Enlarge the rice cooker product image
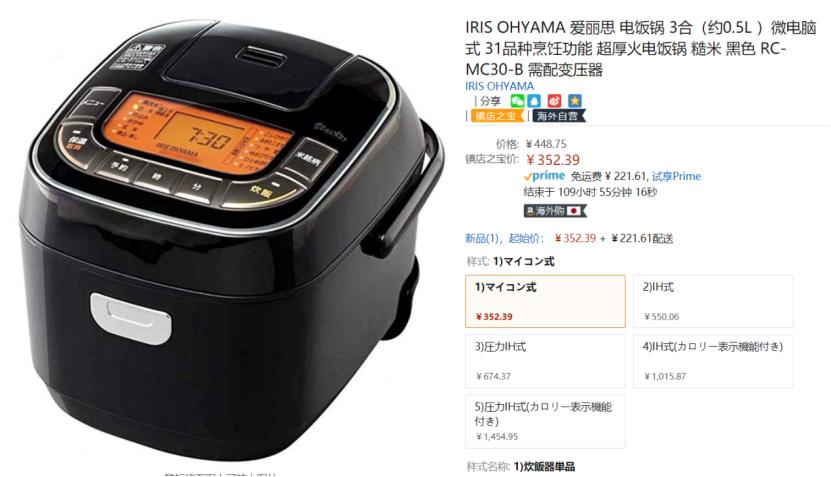Screen dimensions: 831x477 click(228, 238)
